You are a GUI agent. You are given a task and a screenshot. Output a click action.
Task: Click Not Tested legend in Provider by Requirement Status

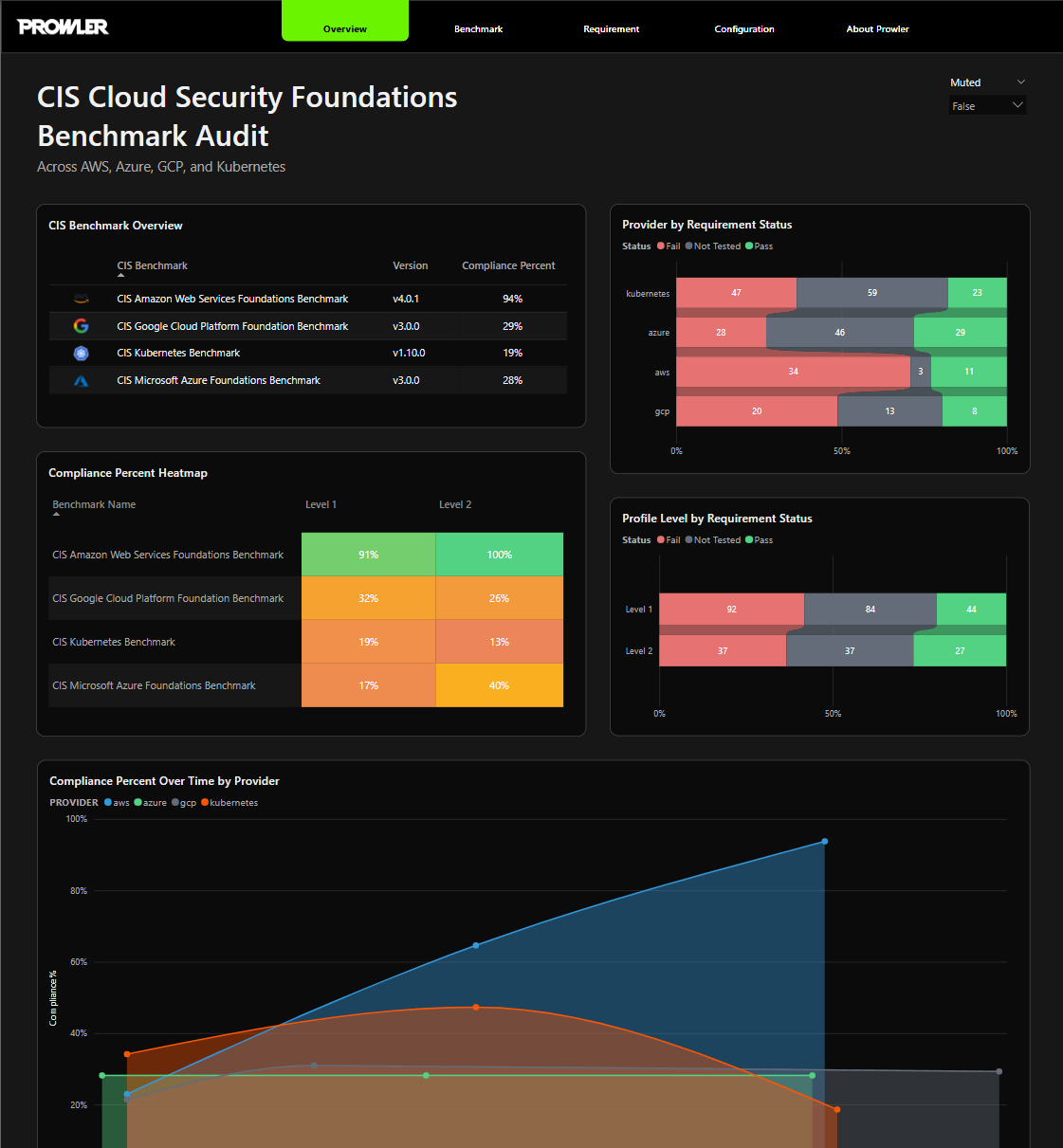713,246
